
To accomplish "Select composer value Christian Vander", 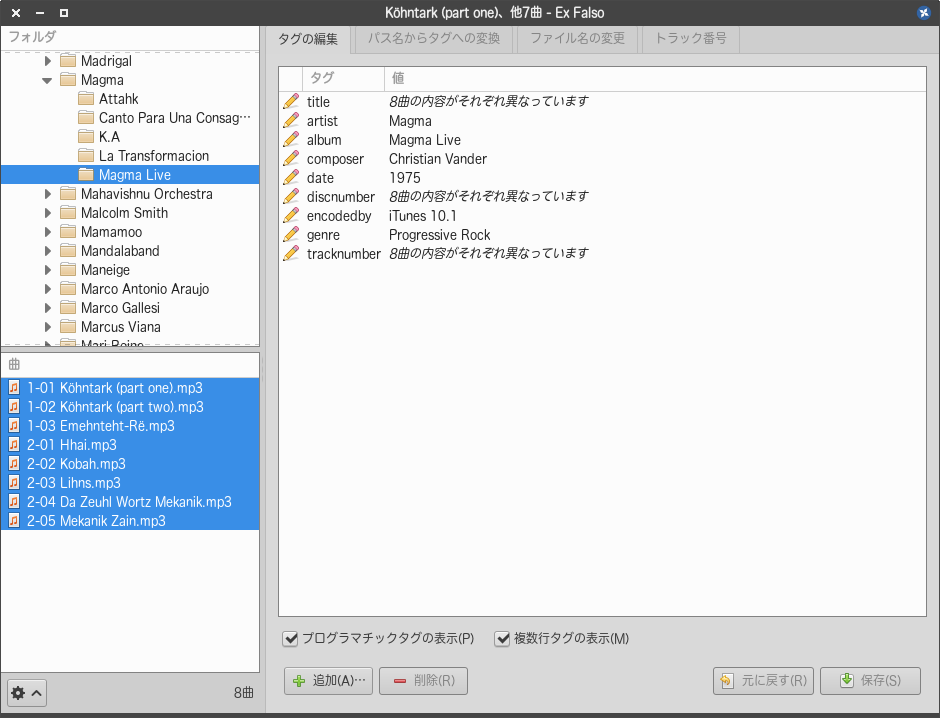I will 438,159.
